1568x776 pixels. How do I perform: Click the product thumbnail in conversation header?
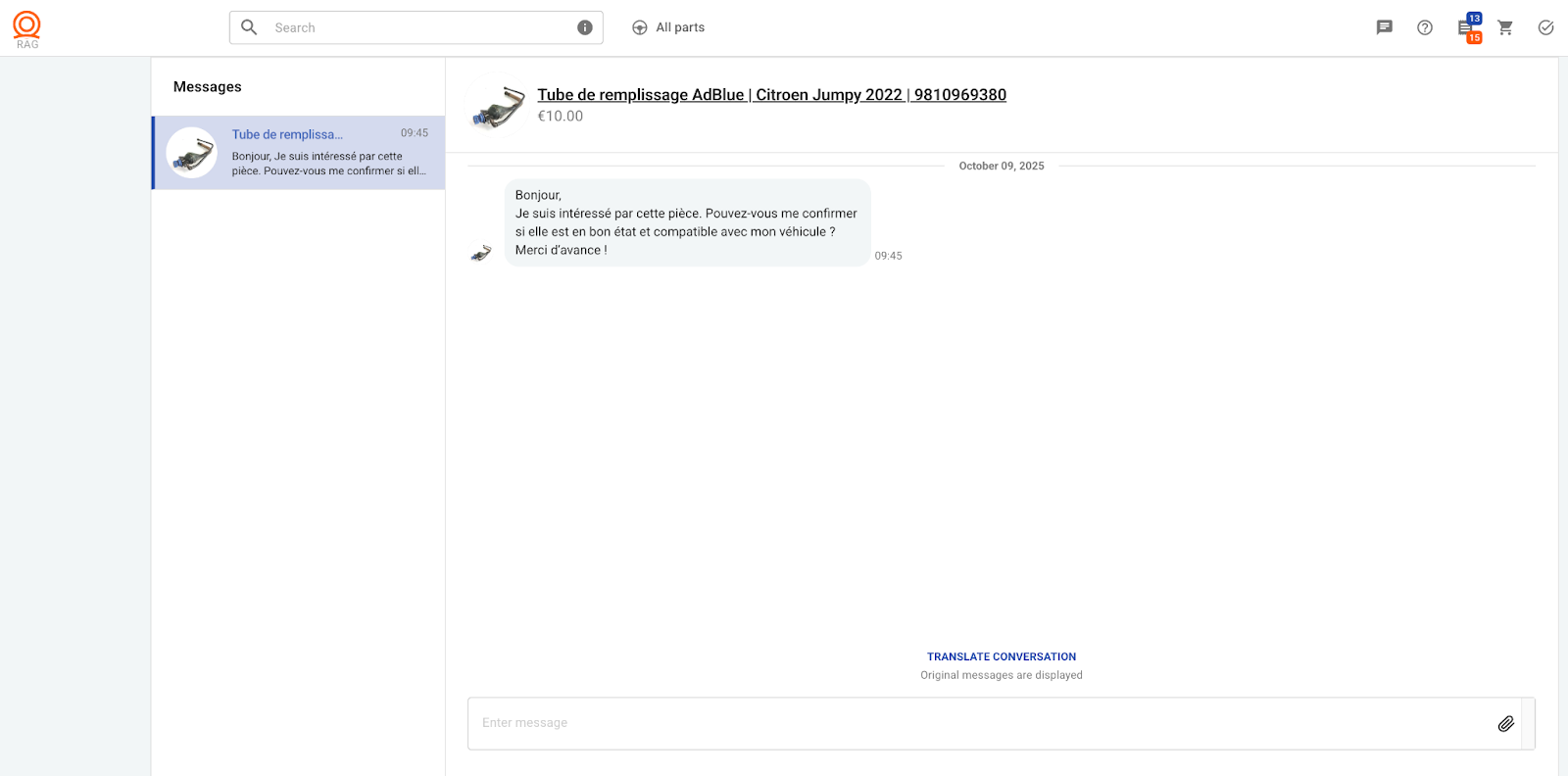[498, 105]
